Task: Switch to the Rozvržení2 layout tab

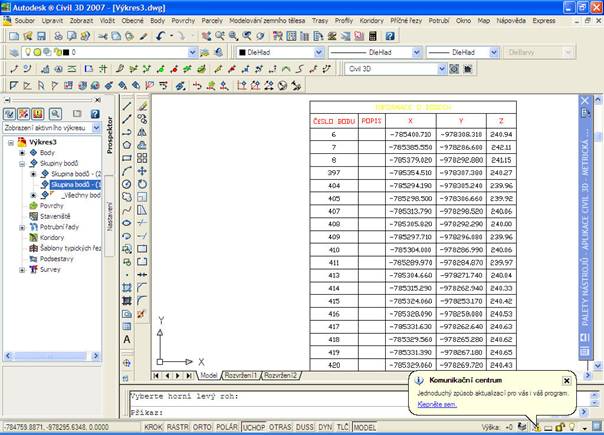Action: (x=280, y=375)
